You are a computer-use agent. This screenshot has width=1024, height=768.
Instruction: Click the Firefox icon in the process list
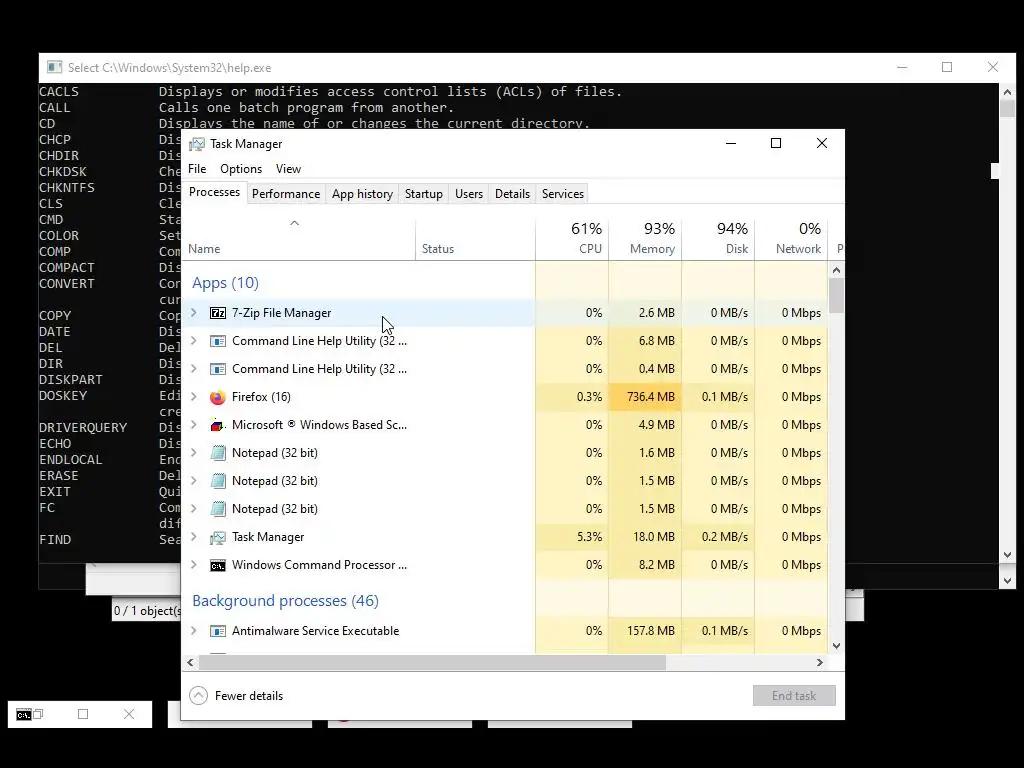217,397
